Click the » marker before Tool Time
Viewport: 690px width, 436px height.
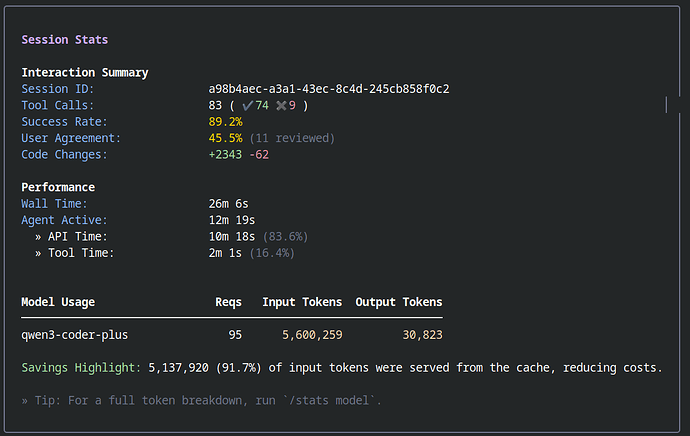pos(38,253)
